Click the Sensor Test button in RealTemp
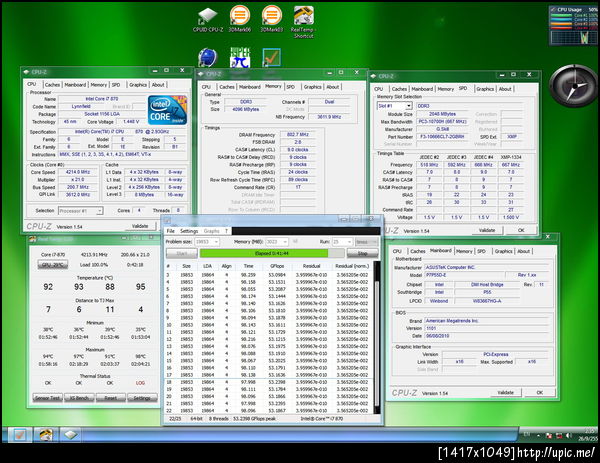Screen dimensions: 600x463 (x=49, y=397)
